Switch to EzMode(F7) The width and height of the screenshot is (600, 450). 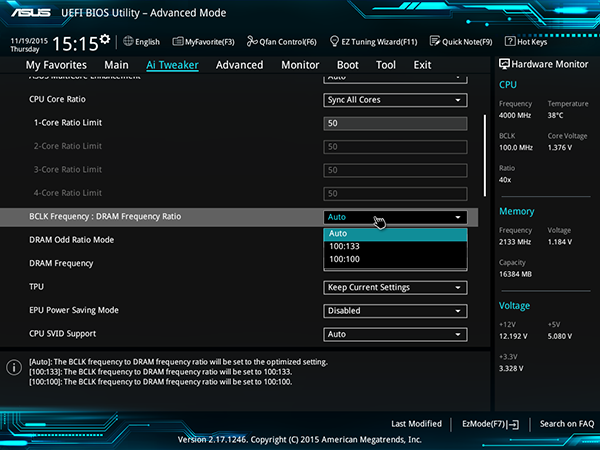click(490, 424)
